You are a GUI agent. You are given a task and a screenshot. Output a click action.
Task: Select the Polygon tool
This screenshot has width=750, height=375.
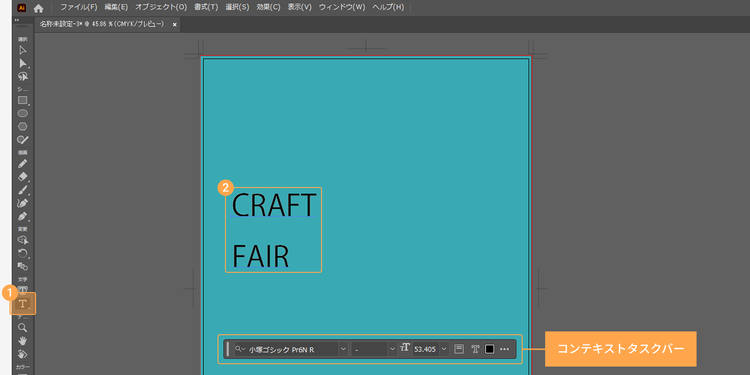[x=22, y=126]
